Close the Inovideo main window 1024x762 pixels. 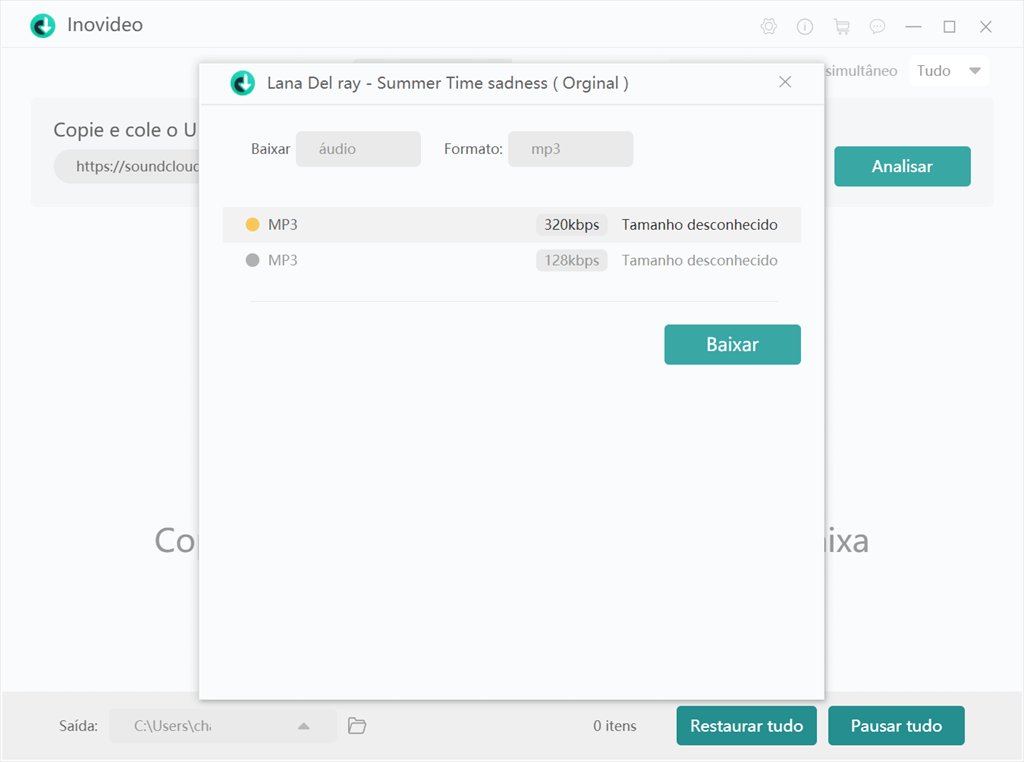pos(985,26)
